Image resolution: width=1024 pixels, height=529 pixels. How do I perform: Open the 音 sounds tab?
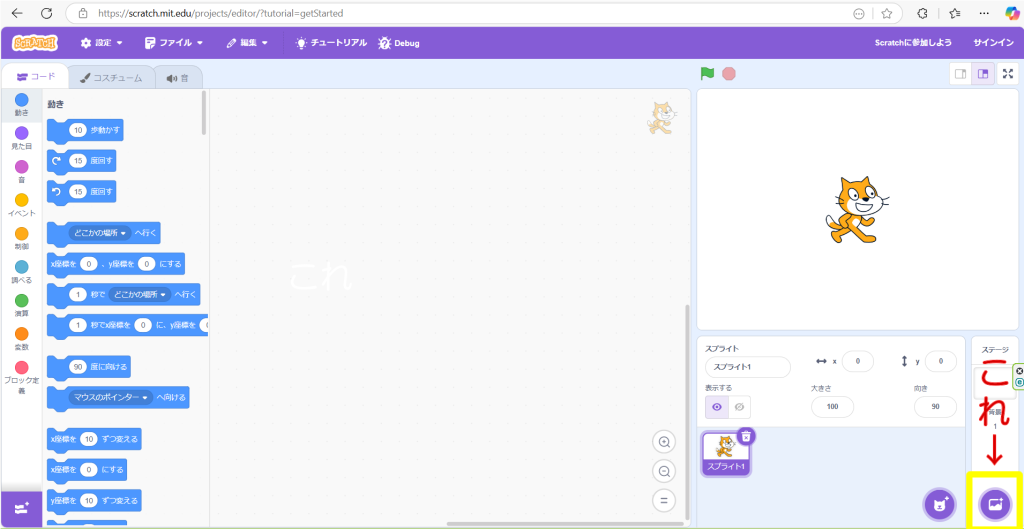coord(178,77)
